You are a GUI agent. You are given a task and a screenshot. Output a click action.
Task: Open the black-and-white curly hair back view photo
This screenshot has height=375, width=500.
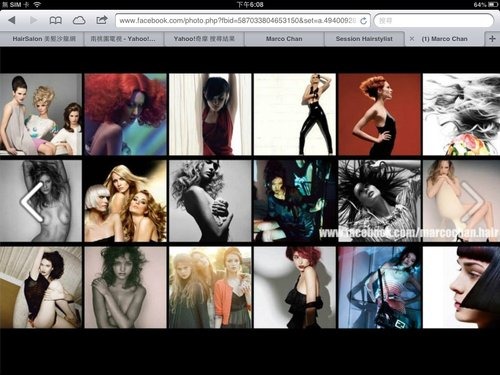pos(210,201)
